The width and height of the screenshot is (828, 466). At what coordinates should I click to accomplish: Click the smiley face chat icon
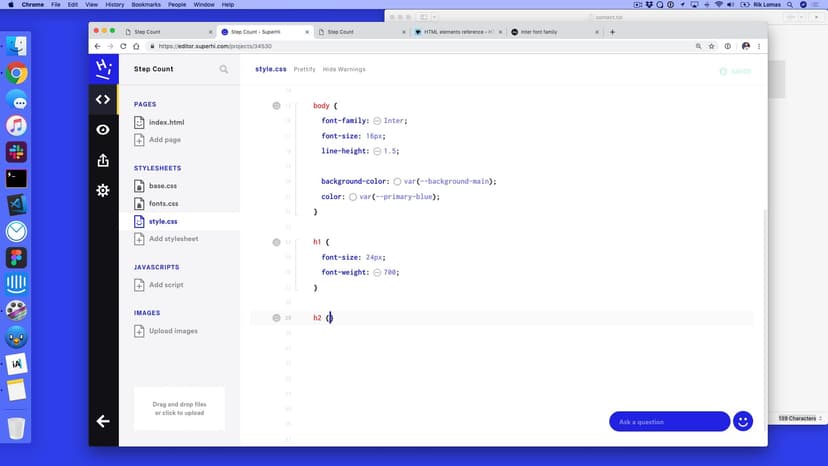pos(742,421)
